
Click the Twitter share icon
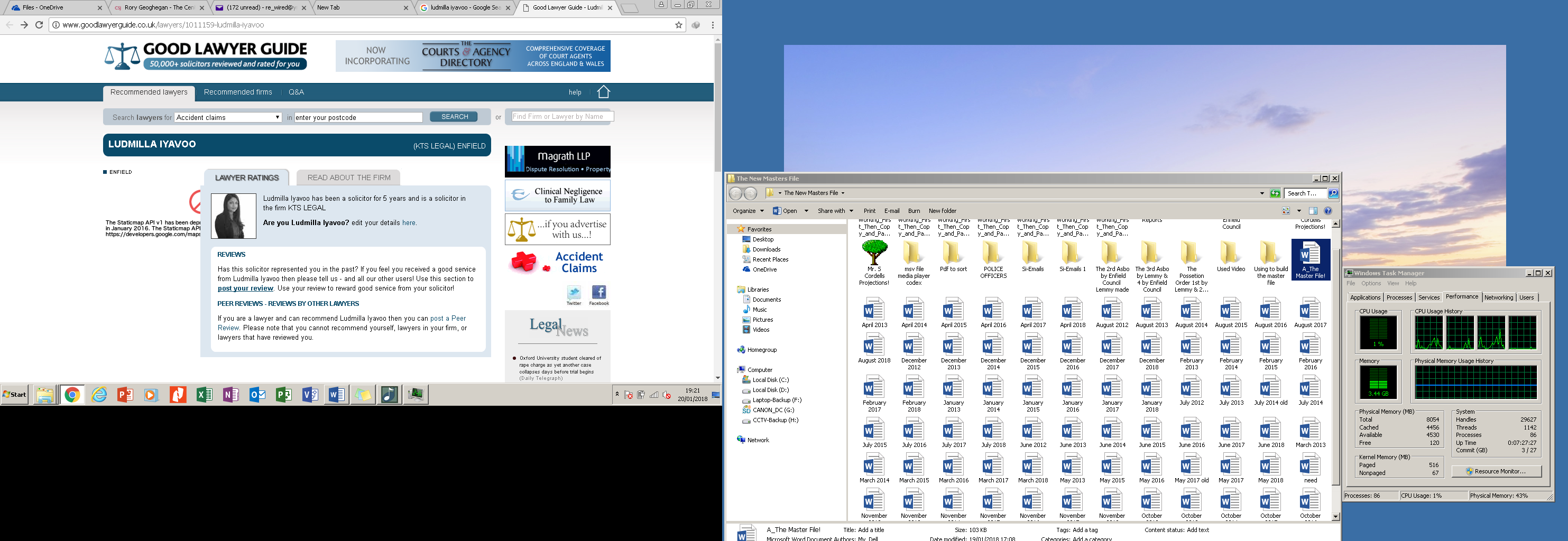click(574, 293)
